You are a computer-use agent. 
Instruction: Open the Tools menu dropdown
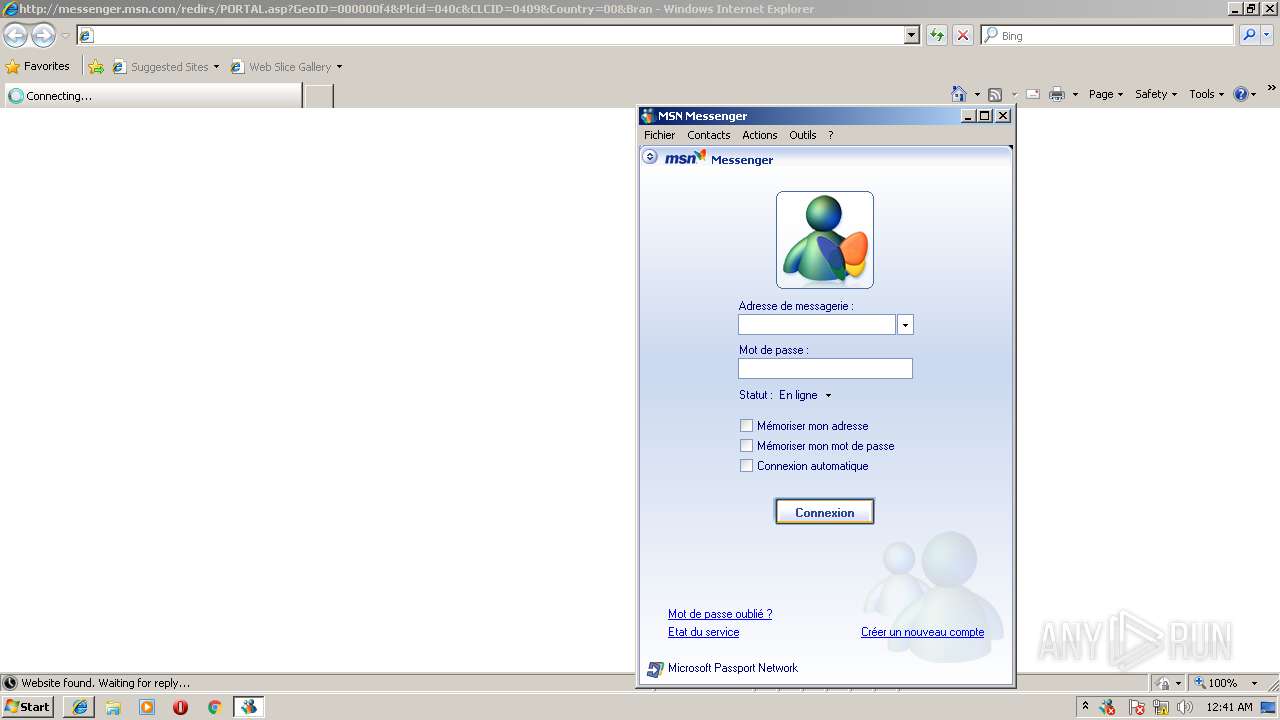pyautogui.click(x=1206, y=94)
